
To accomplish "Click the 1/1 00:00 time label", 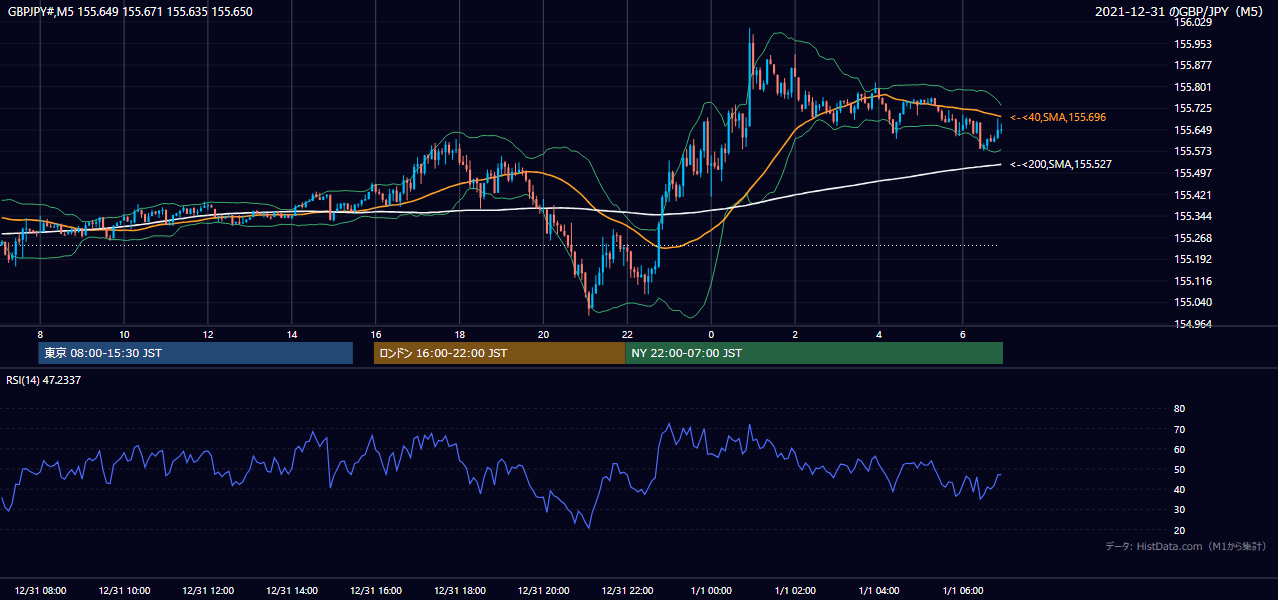I will click(x=711, y=591).
